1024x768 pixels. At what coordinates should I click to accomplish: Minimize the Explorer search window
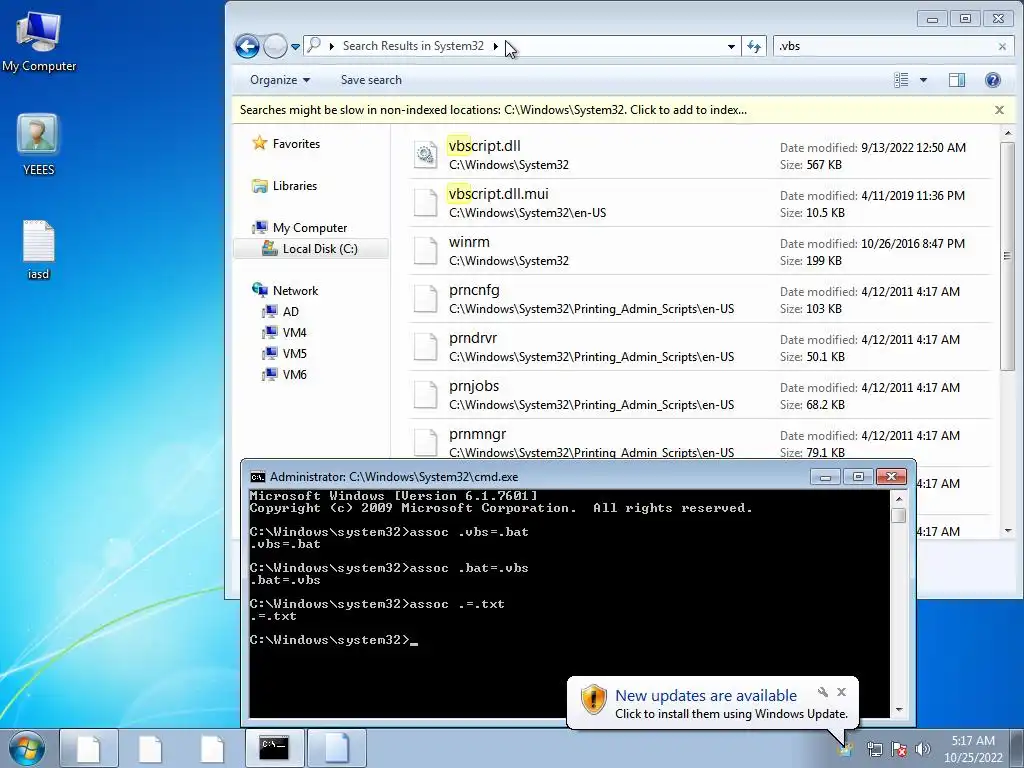[x=932, y=19]
